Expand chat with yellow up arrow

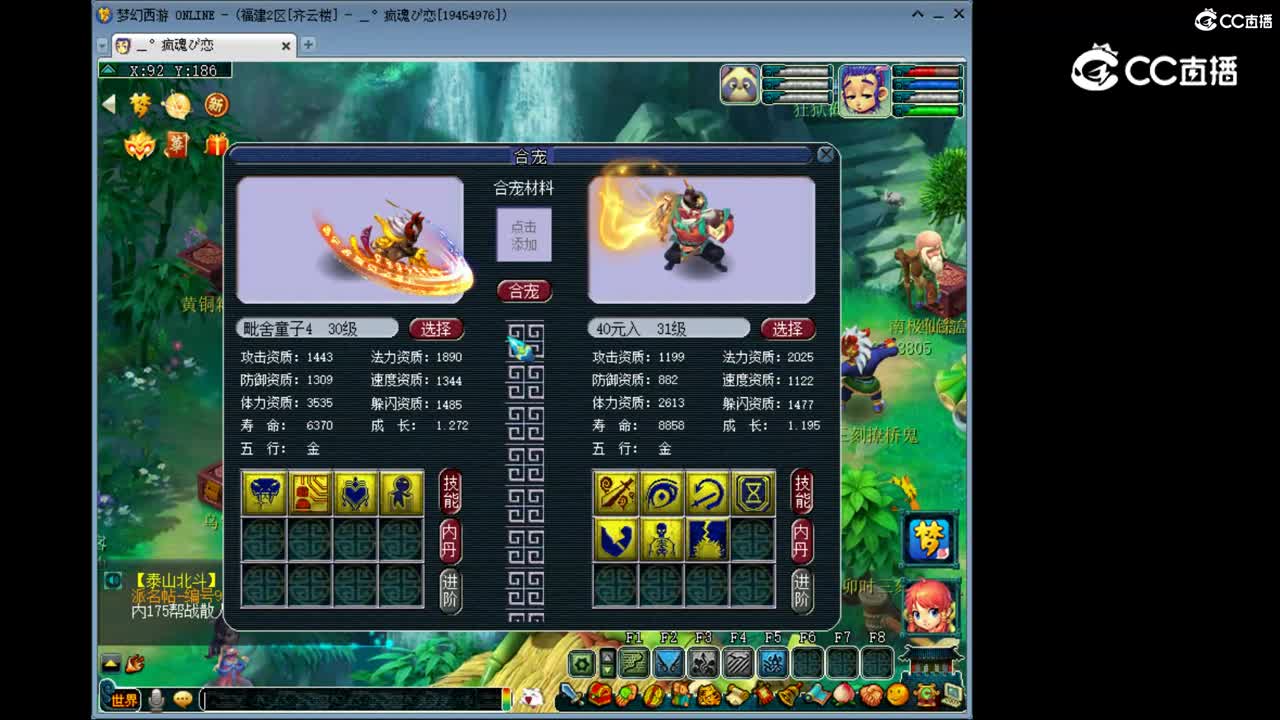(111, 663)
